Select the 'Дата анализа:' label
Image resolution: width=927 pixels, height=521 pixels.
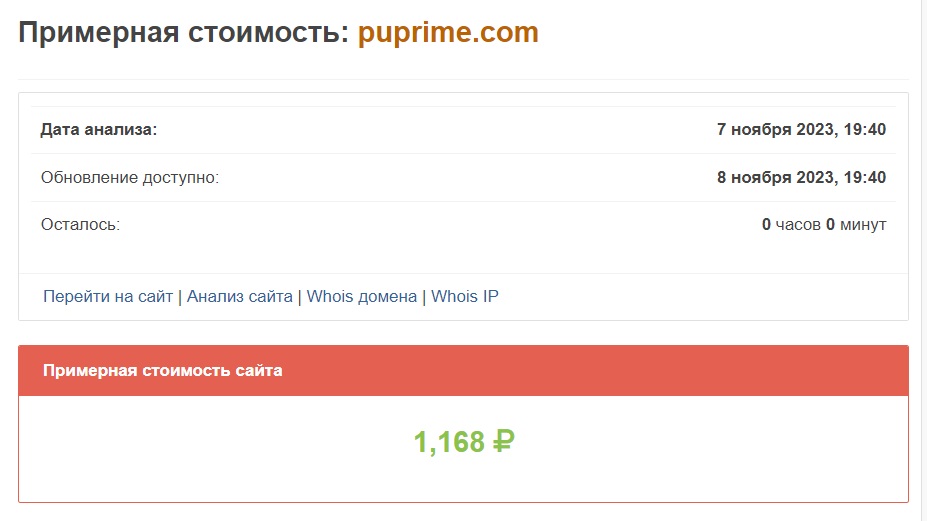(99, 129)
